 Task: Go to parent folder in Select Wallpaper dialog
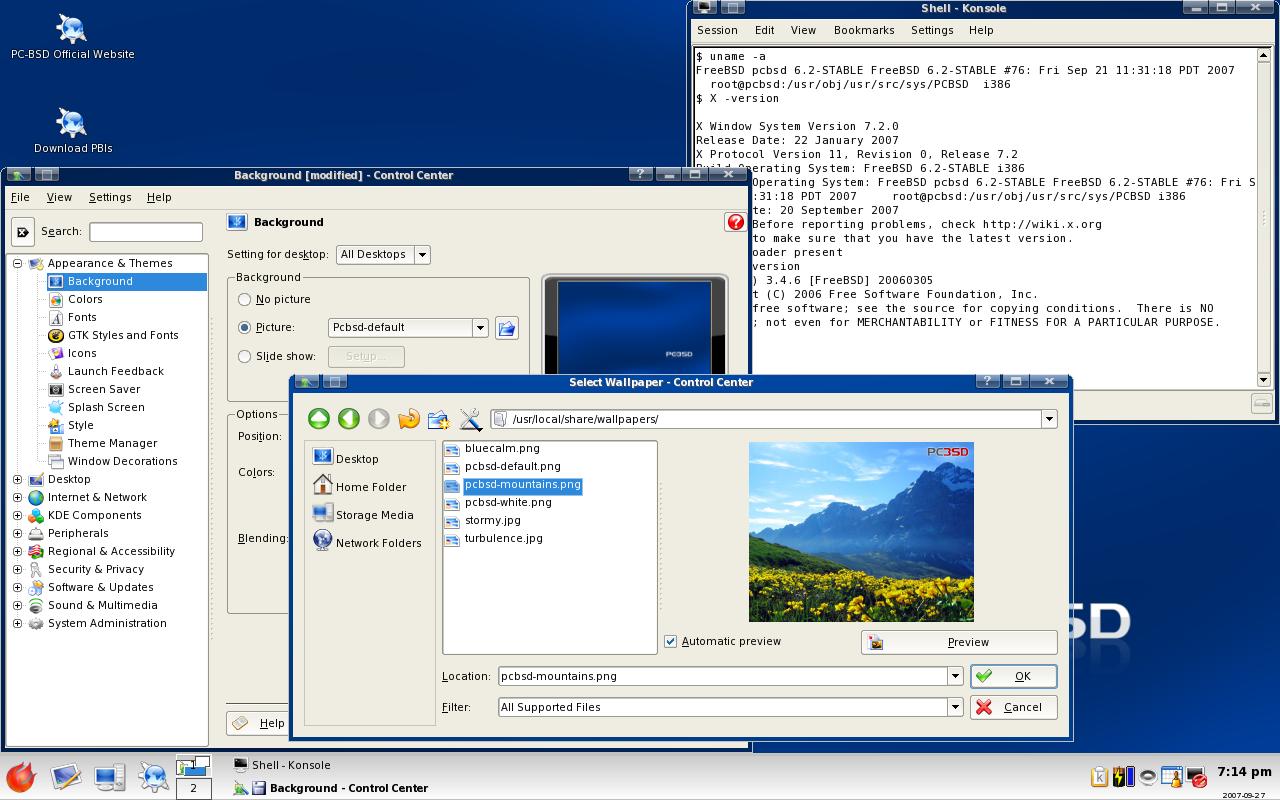point(318,419)
